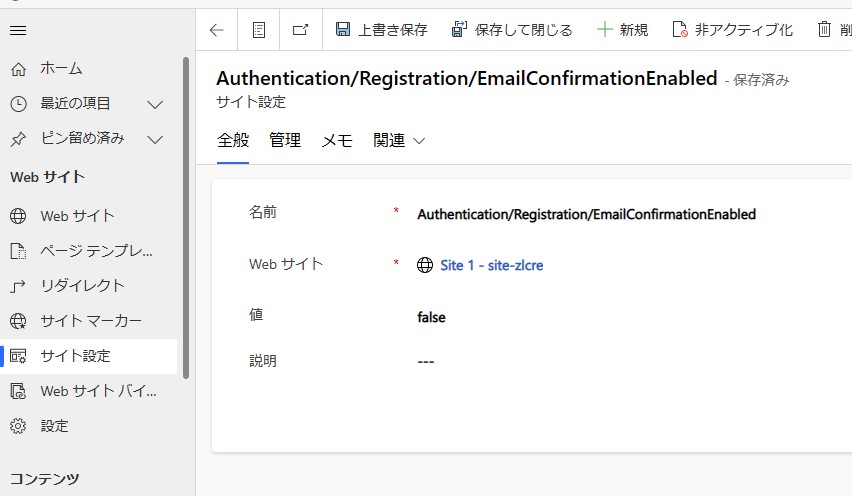This screenshot has height=496, width=852.
Task: Click the hamburger menu icon
Action: point(18,30)
